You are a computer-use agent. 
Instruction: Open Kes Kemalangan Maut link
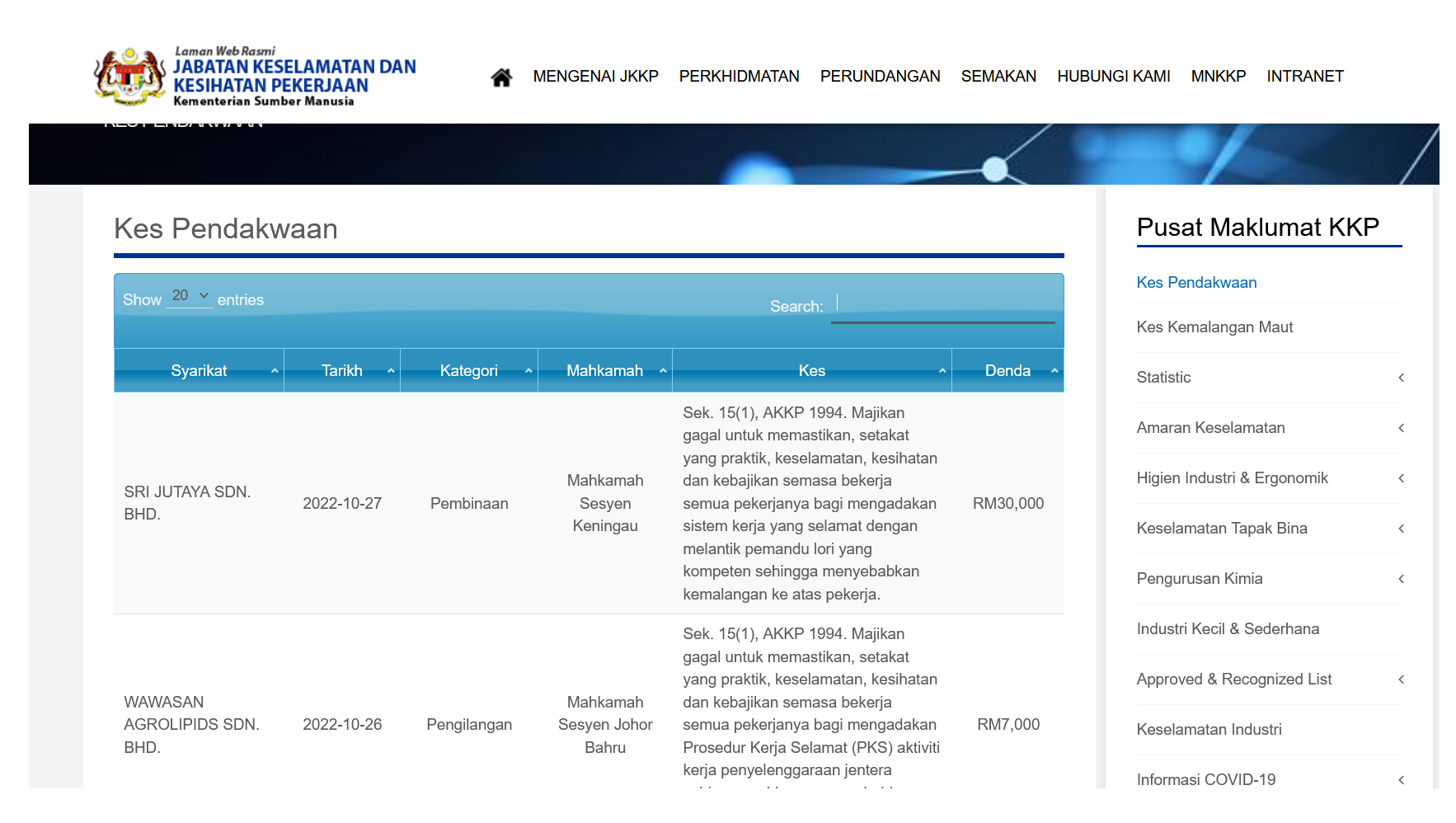click(1214, 327)
